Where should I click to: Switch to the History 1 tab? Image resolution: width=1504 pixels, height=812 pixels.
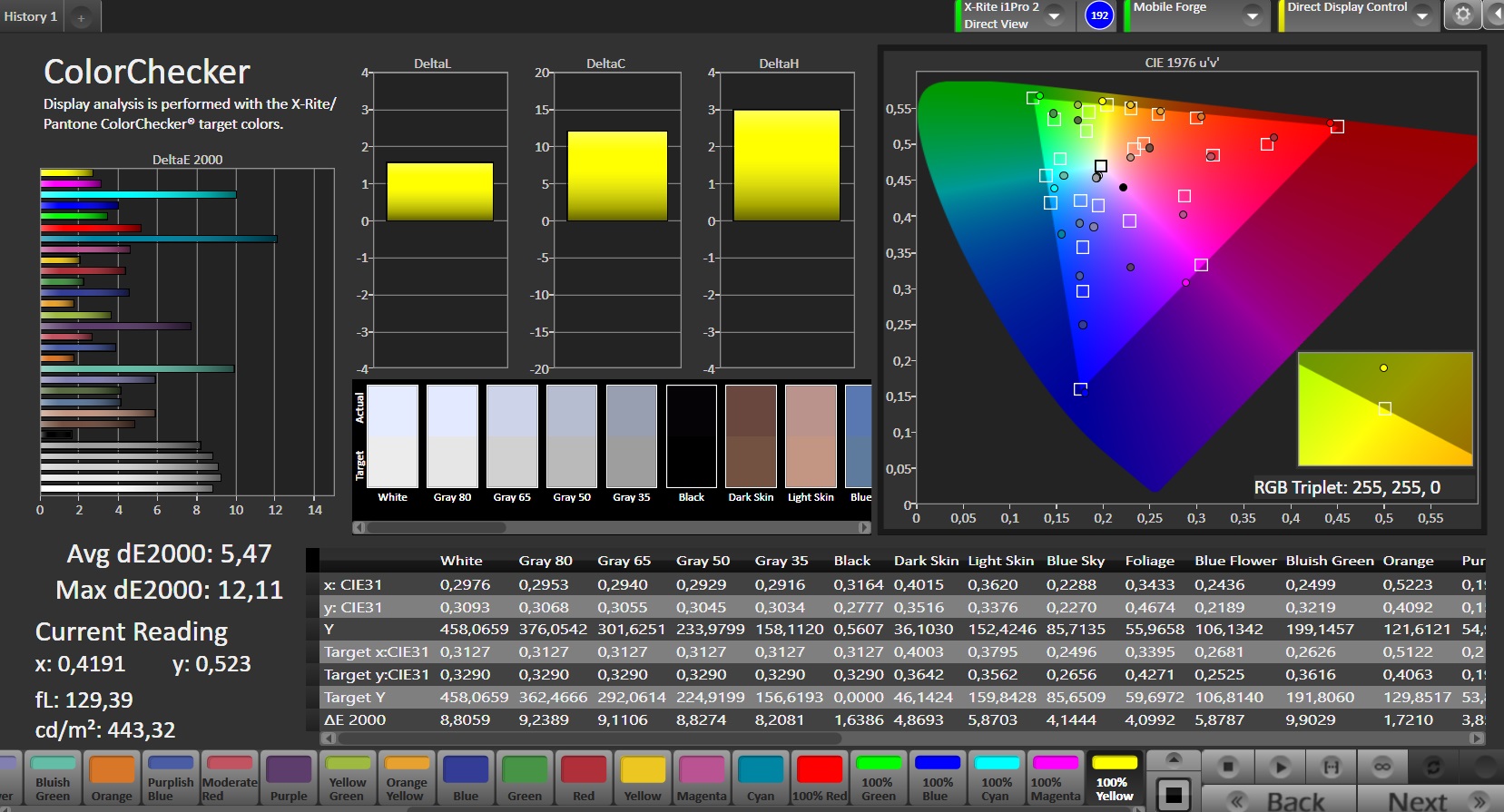pos(31,16)
